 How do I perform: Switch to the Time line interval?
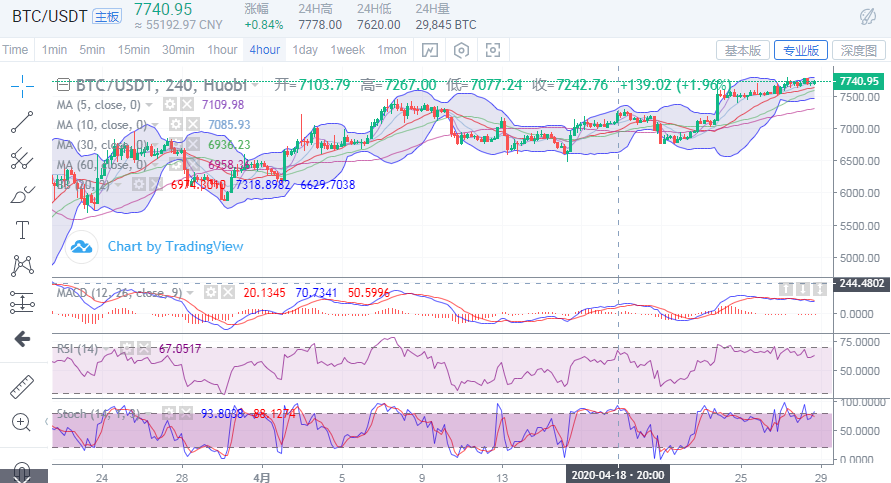[15, 50]
